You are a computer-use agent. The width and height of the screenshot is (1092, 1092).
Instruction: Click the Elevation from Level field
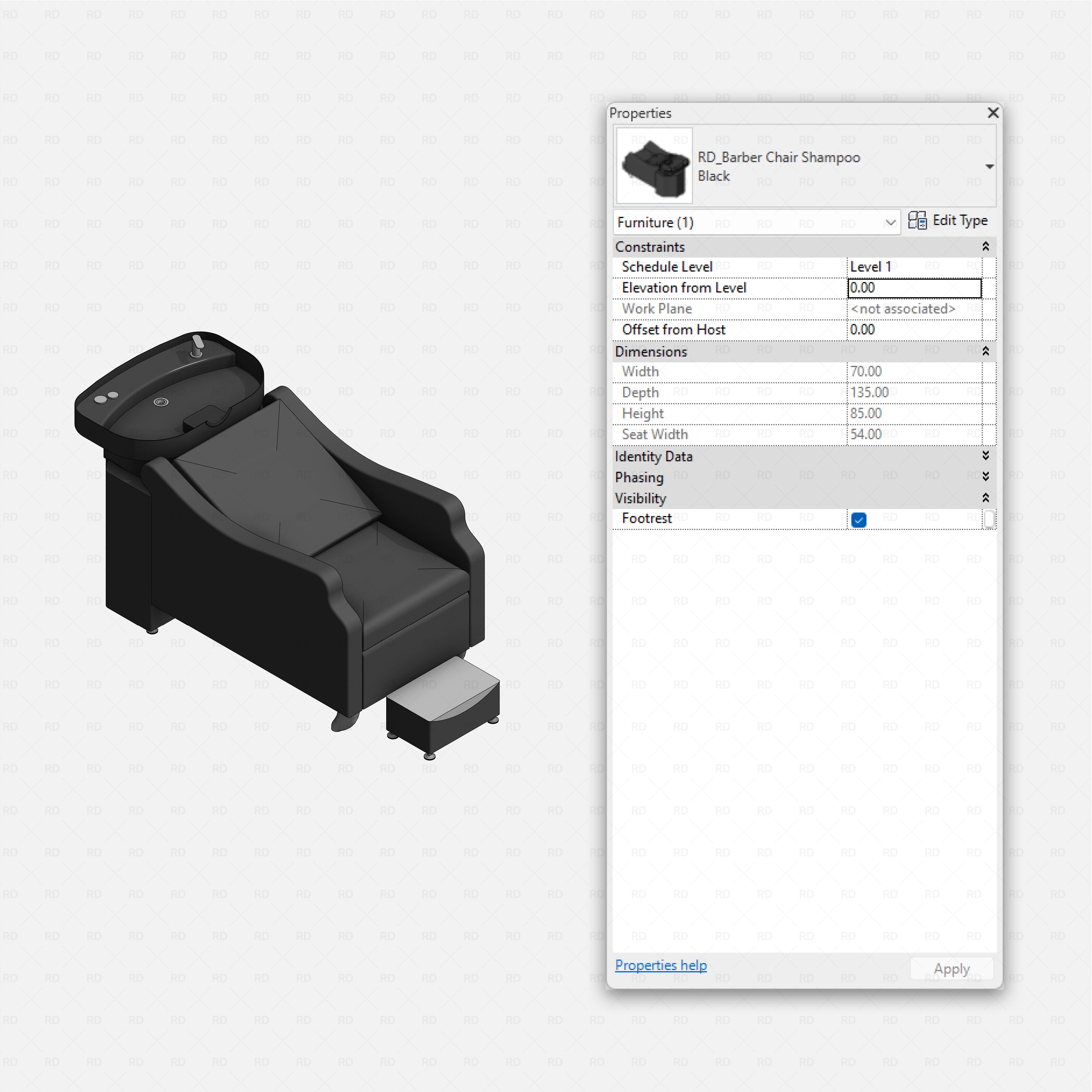tap(914, 288)
